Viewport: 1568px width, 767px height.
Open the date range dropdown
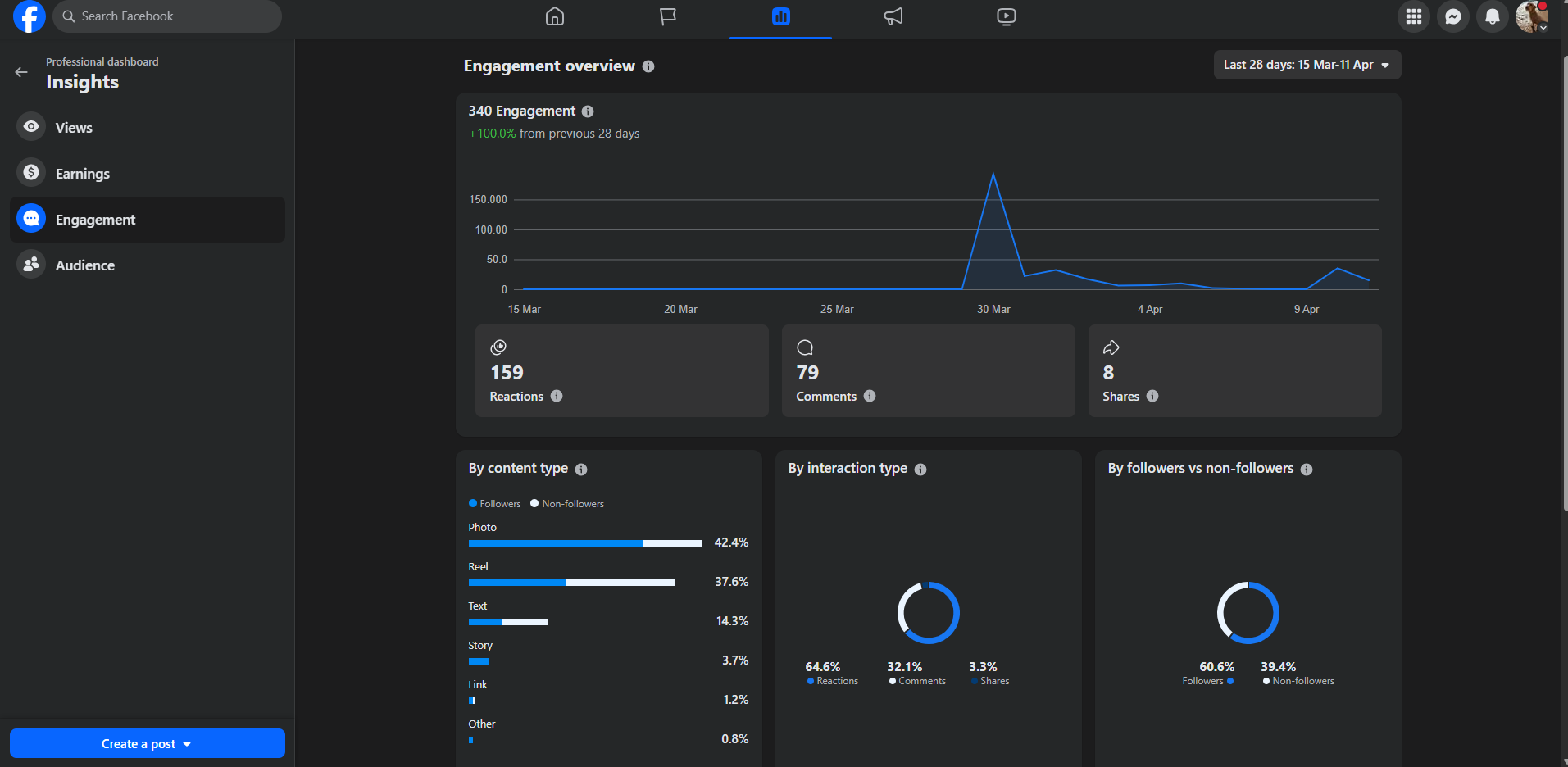[1307, 65]
